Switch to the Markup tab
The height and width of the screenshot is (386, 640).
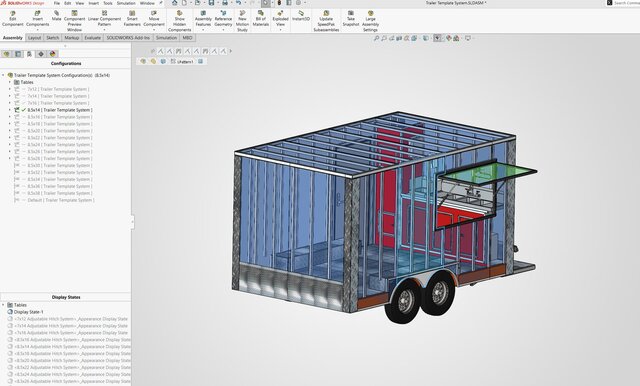click(72, 38)
